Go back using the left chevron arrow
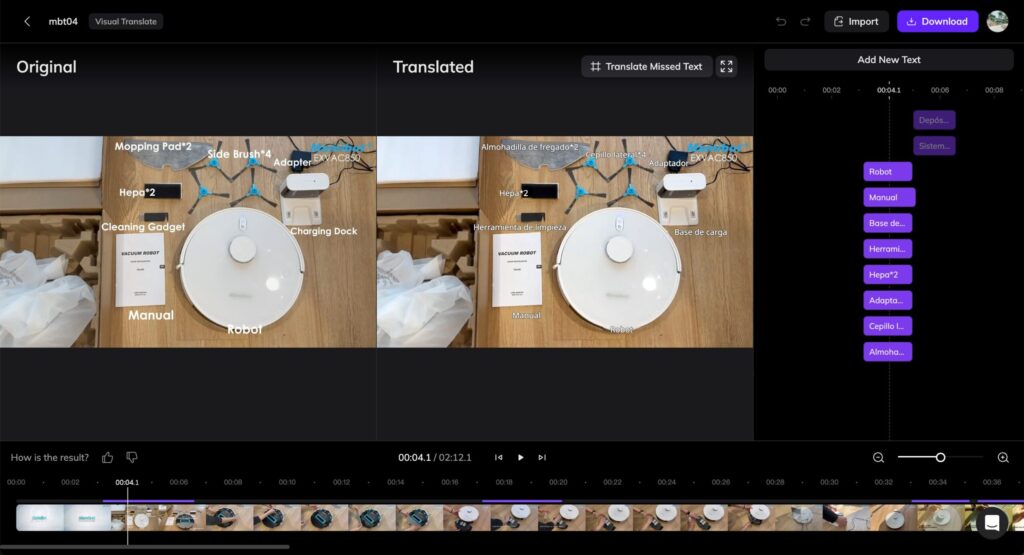1024x555 pixels. pyautogui.click(x=27, y=22)
